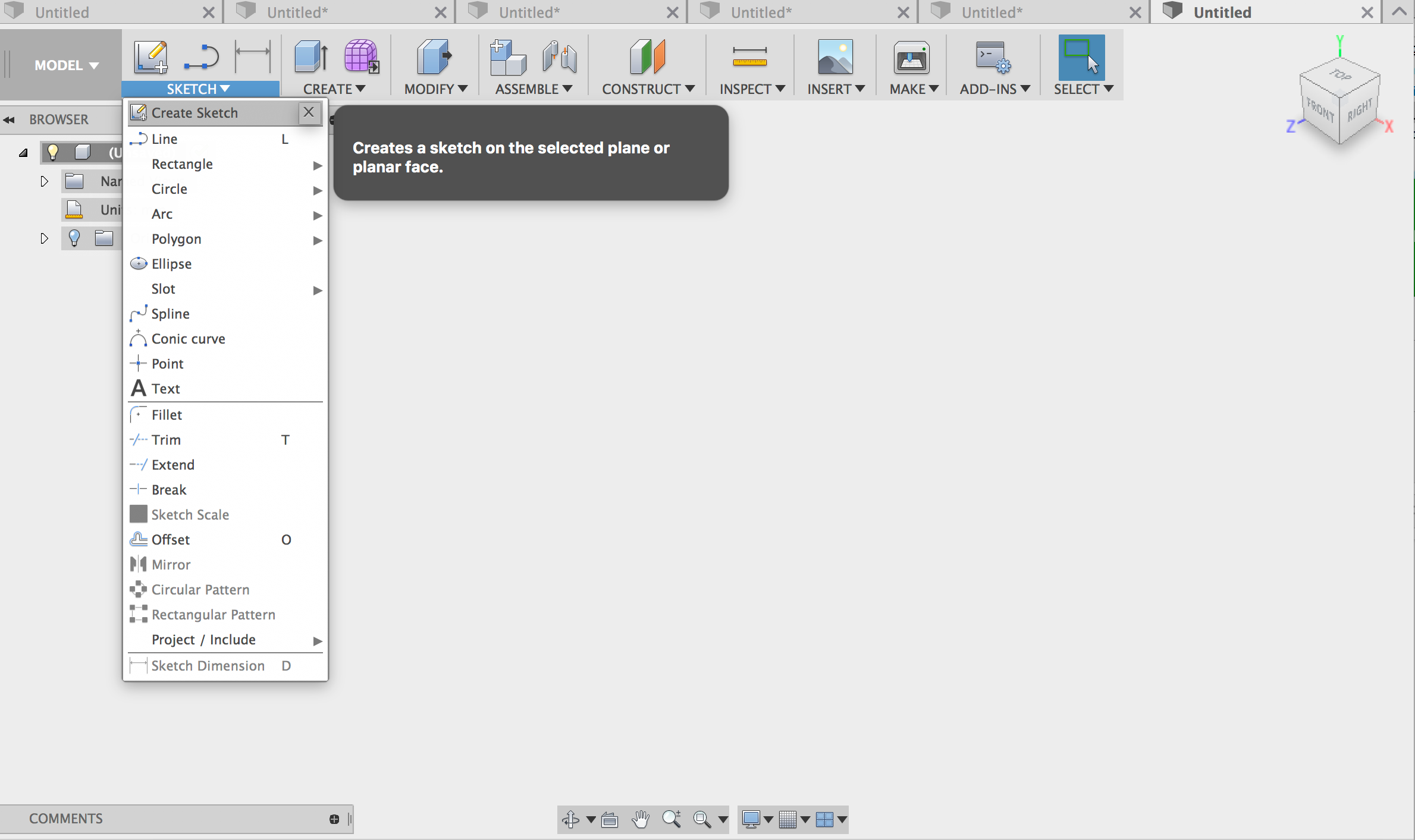Viewport: 1415px width, 840px height.
Task: Open the Create Form purple icon
Action: [361, 57]
